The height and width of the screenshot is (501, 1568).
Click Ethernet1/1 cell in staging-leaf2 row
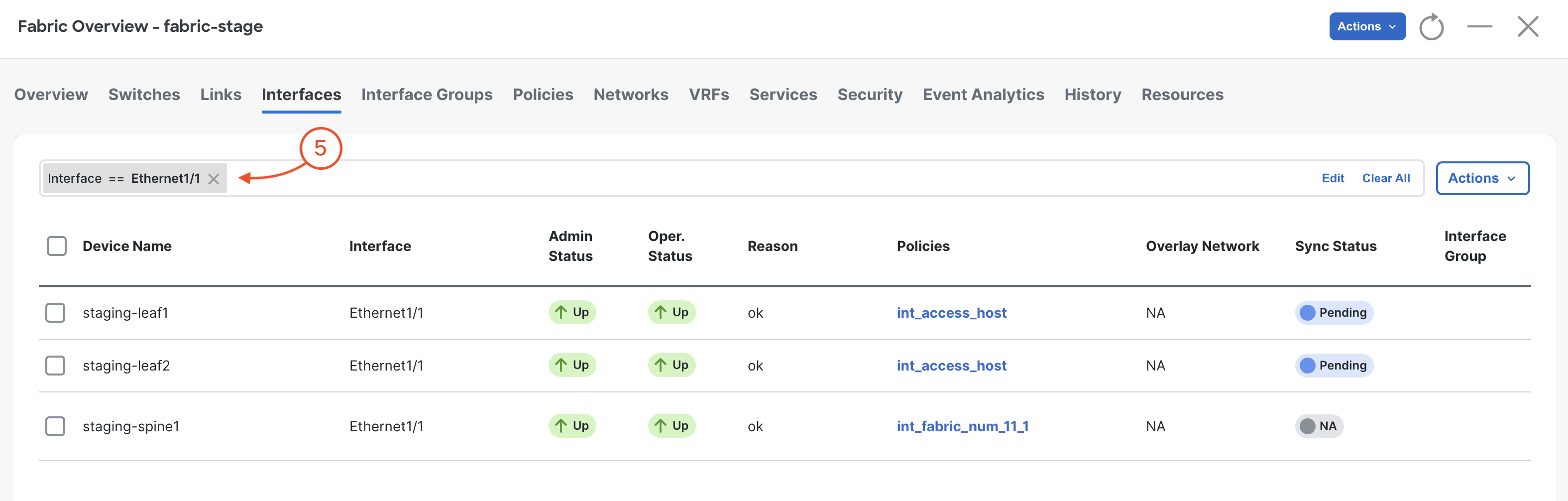tap(386, 366)
